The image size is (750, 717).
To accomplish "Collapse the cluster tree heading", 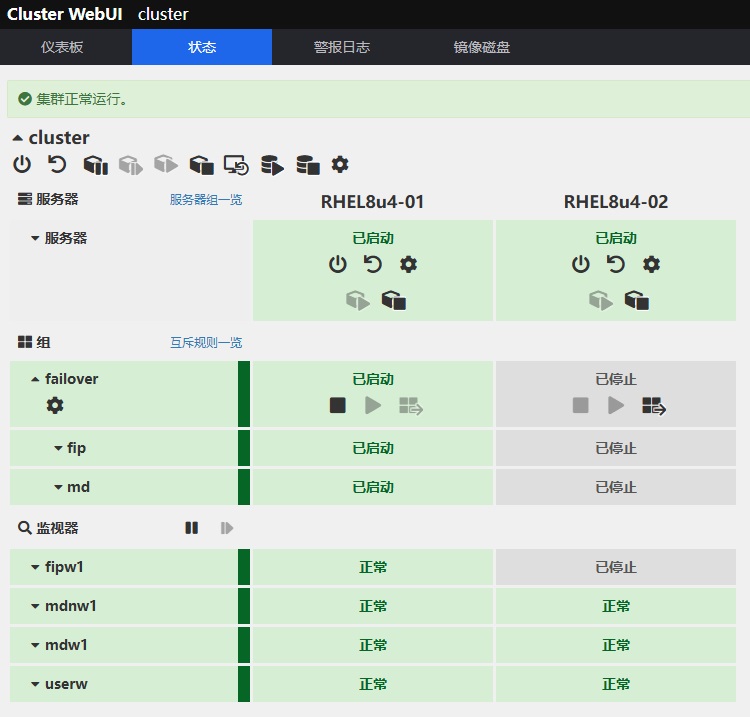I will point(18,138).
